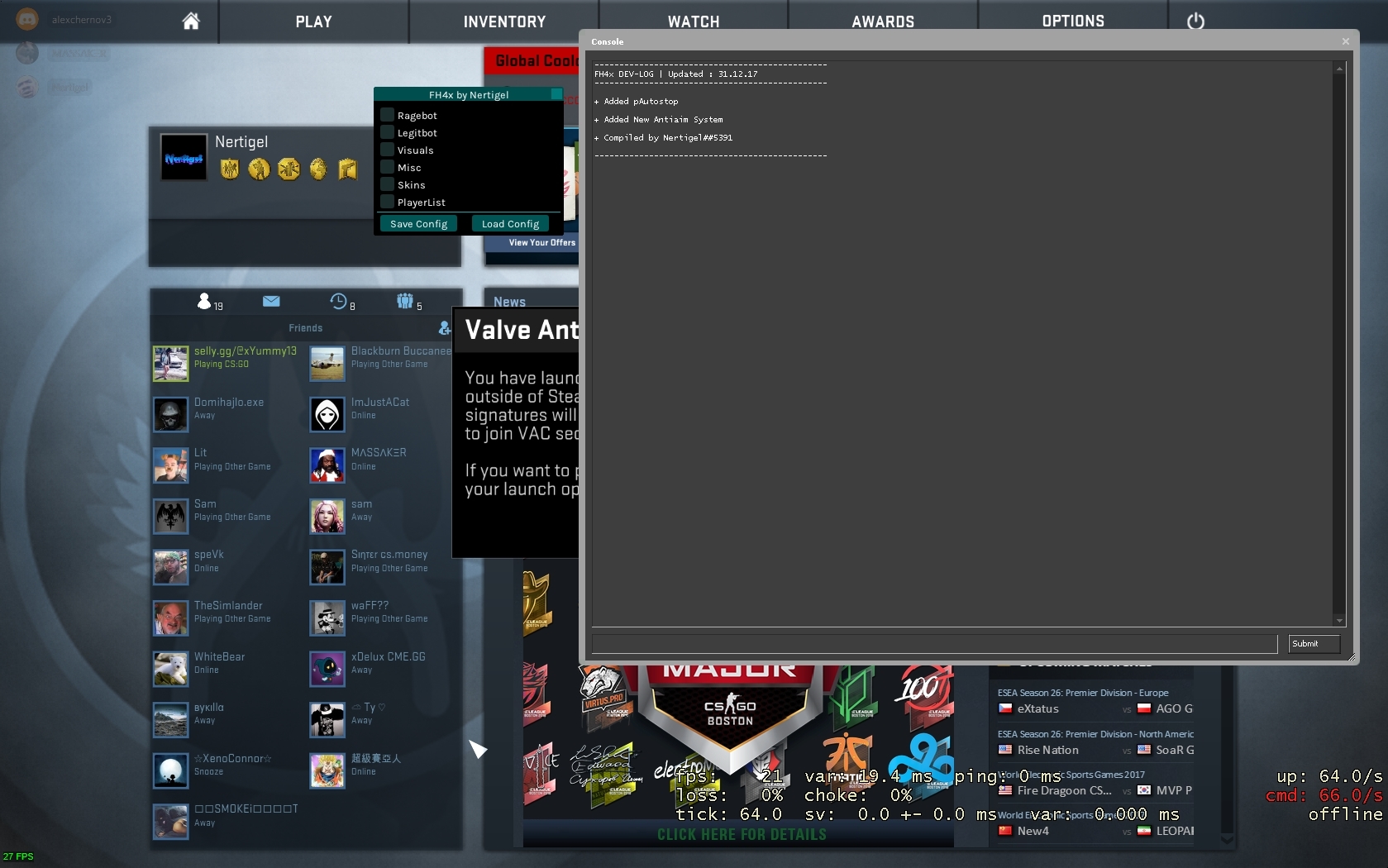Open Domihajlo.exe friend avatar
1388x868 pixels.
pos(171,415)
